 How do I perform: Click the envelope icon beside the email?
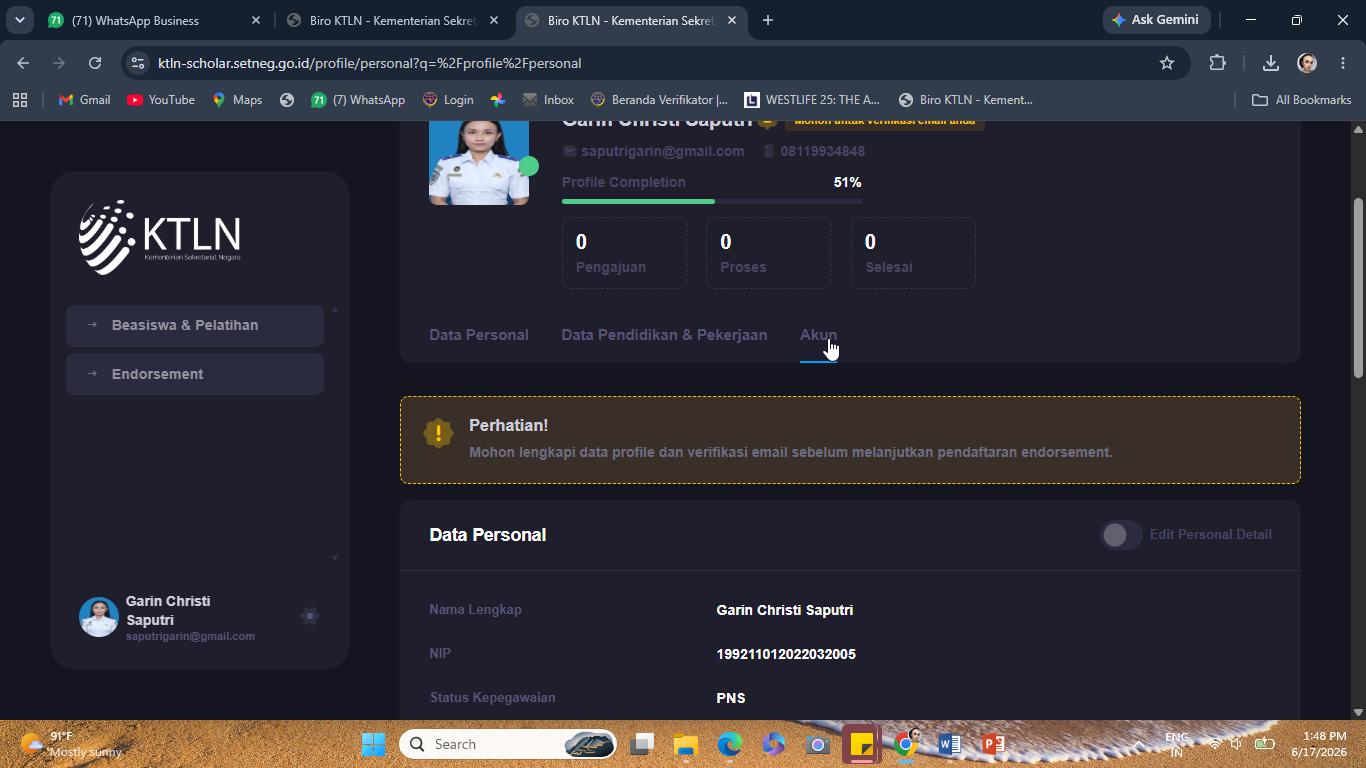[x=570, y=151]
